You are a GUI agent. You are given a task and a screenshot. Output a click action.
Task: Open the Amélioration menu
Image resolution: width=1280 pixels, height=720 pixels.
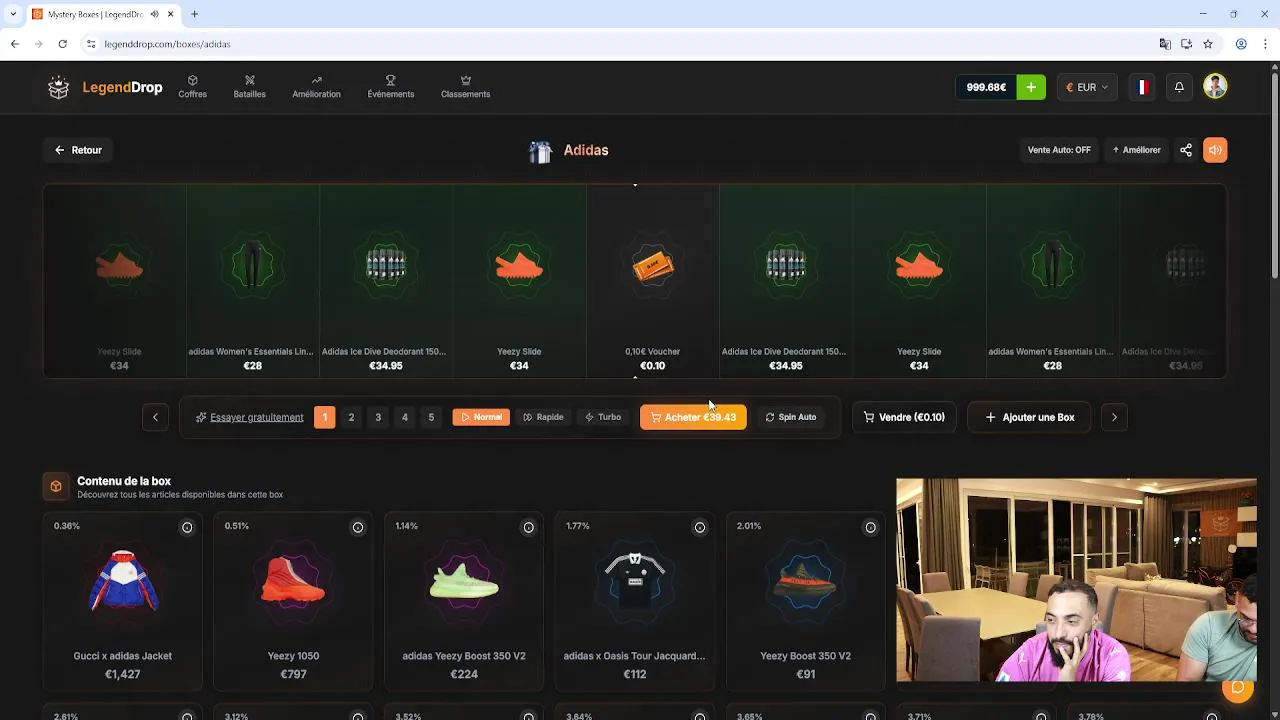click(316, 87)
